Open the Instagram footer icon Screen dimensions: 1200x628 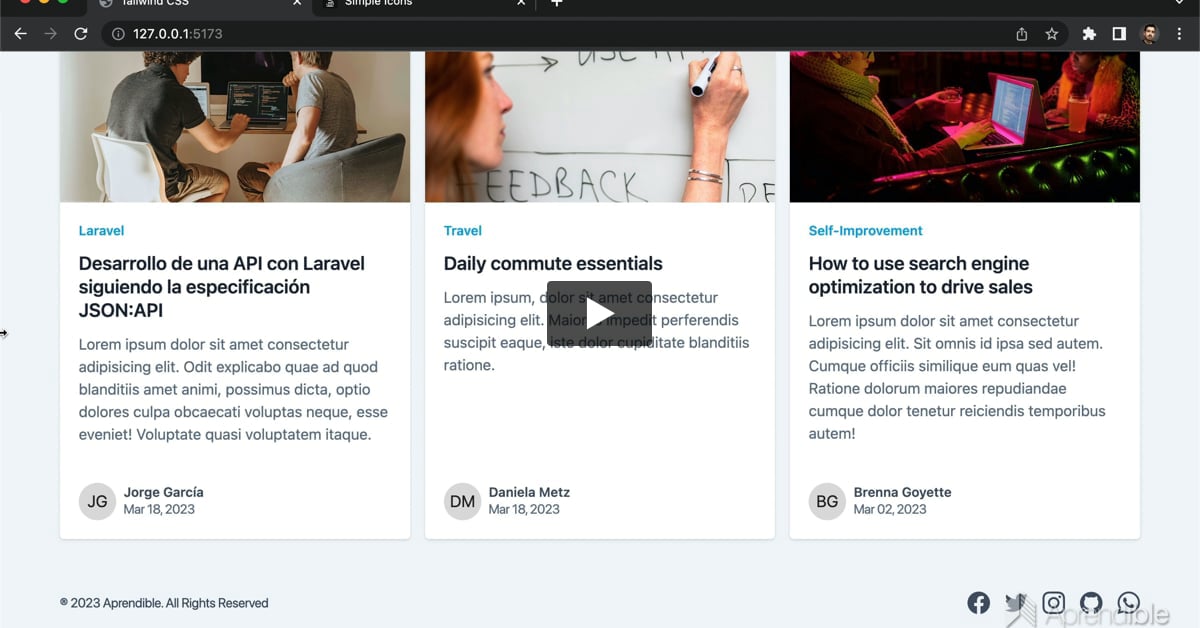[1053, 602]
